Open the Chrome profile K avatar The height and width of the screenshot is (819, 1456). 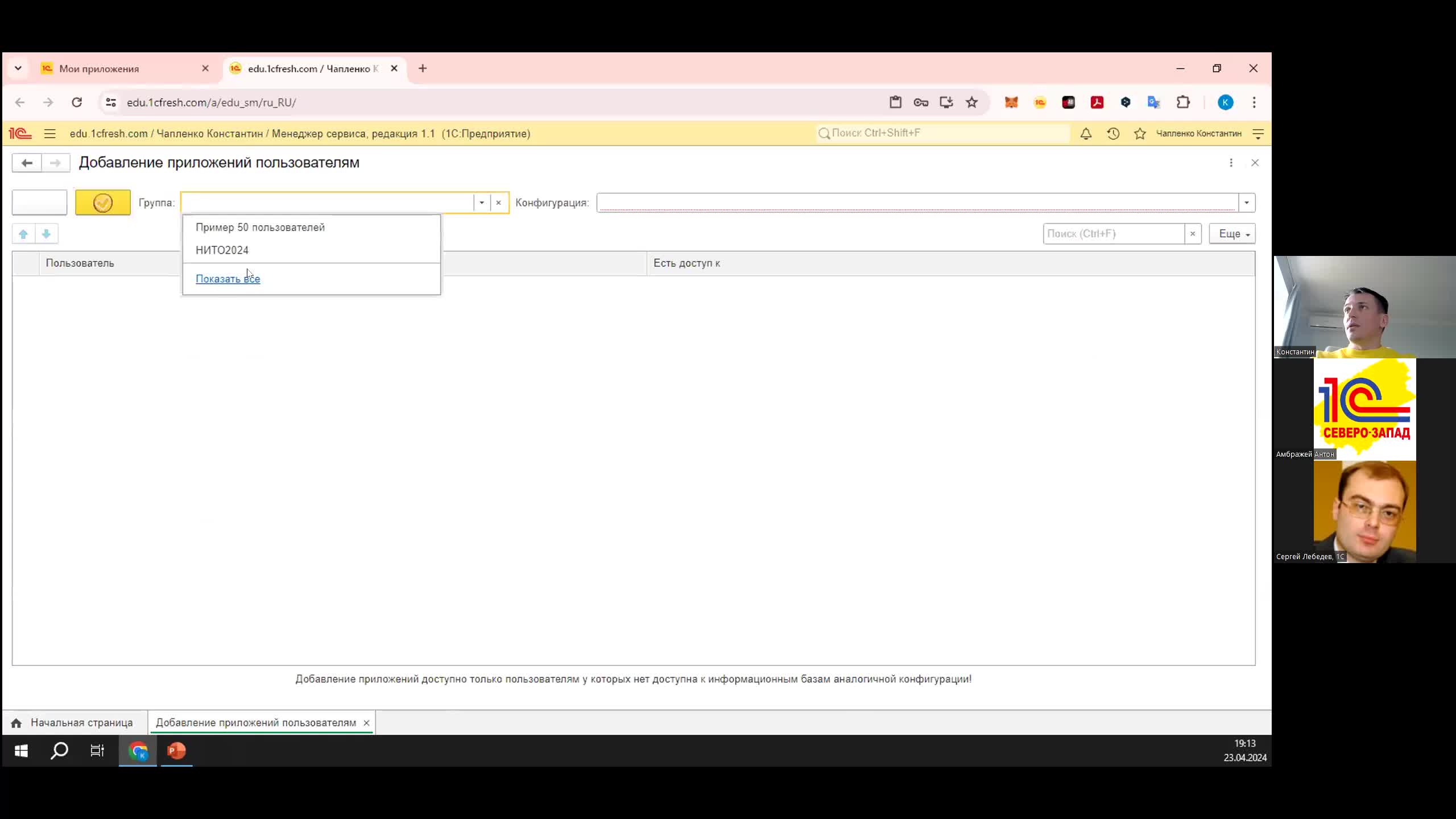click(1226, 102)
